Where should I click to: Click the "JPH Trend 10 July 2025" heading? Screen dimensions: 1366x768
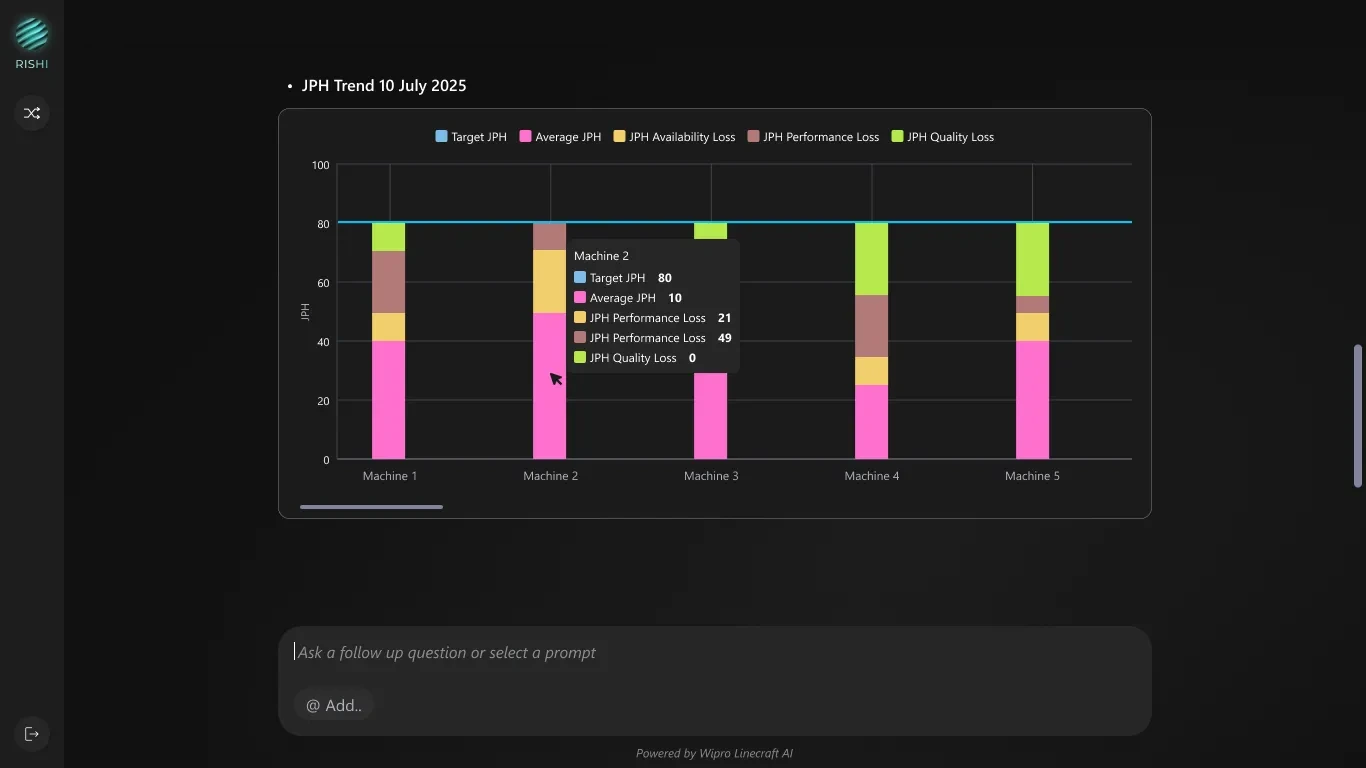384,86
